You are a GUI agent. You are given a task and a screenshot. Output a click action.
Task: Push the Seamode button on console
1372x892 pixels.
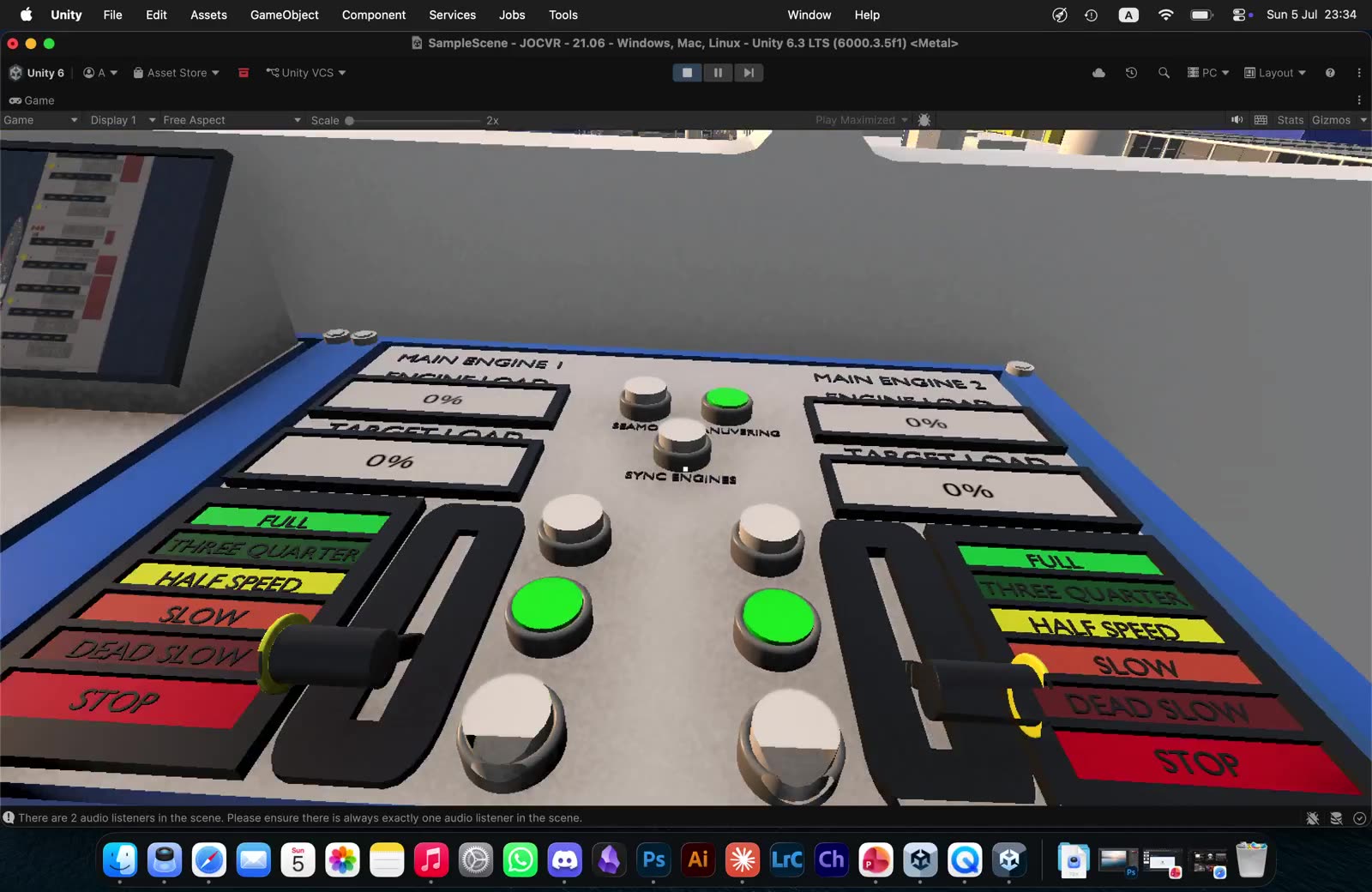point(646,396)
